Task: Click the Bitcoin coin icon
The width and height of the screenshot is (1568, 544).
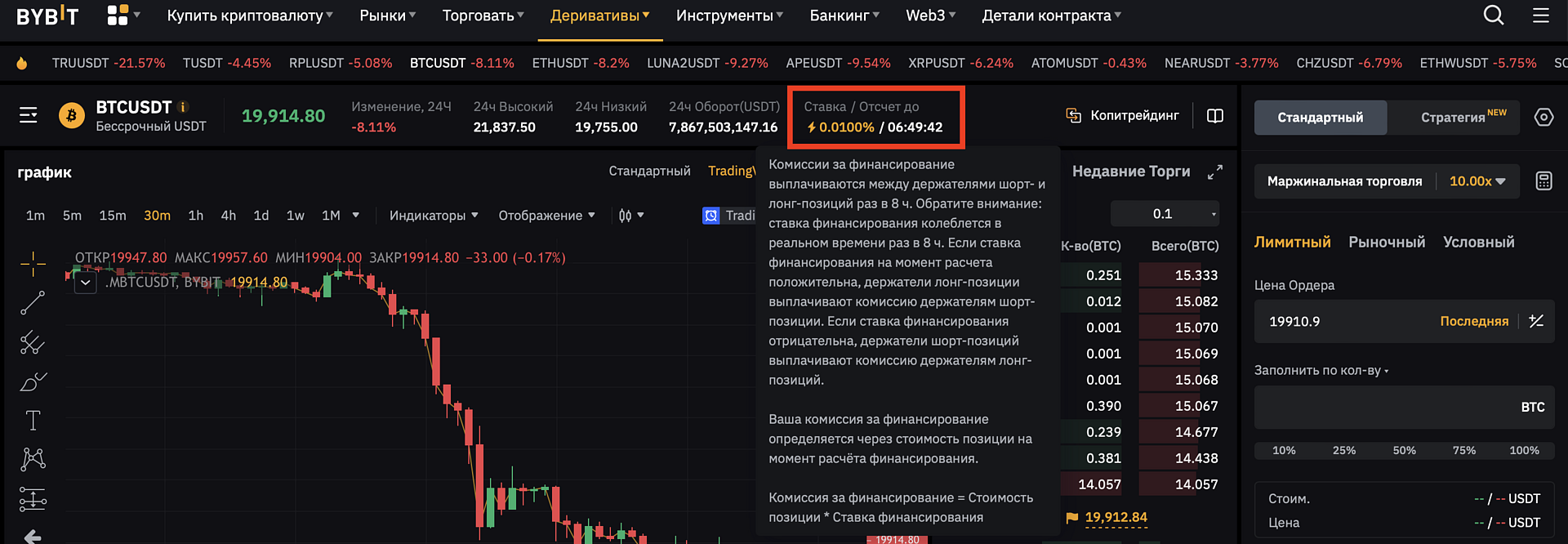Action: (x=72, y=115)
